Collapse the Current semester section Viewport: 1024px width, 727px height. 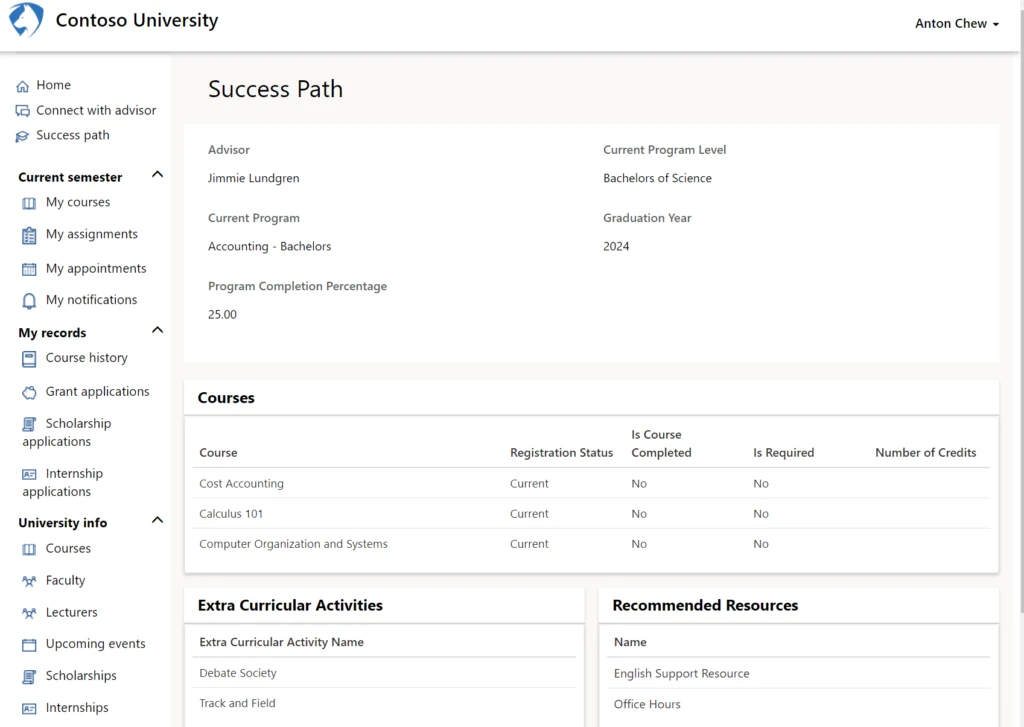[156, 174]
